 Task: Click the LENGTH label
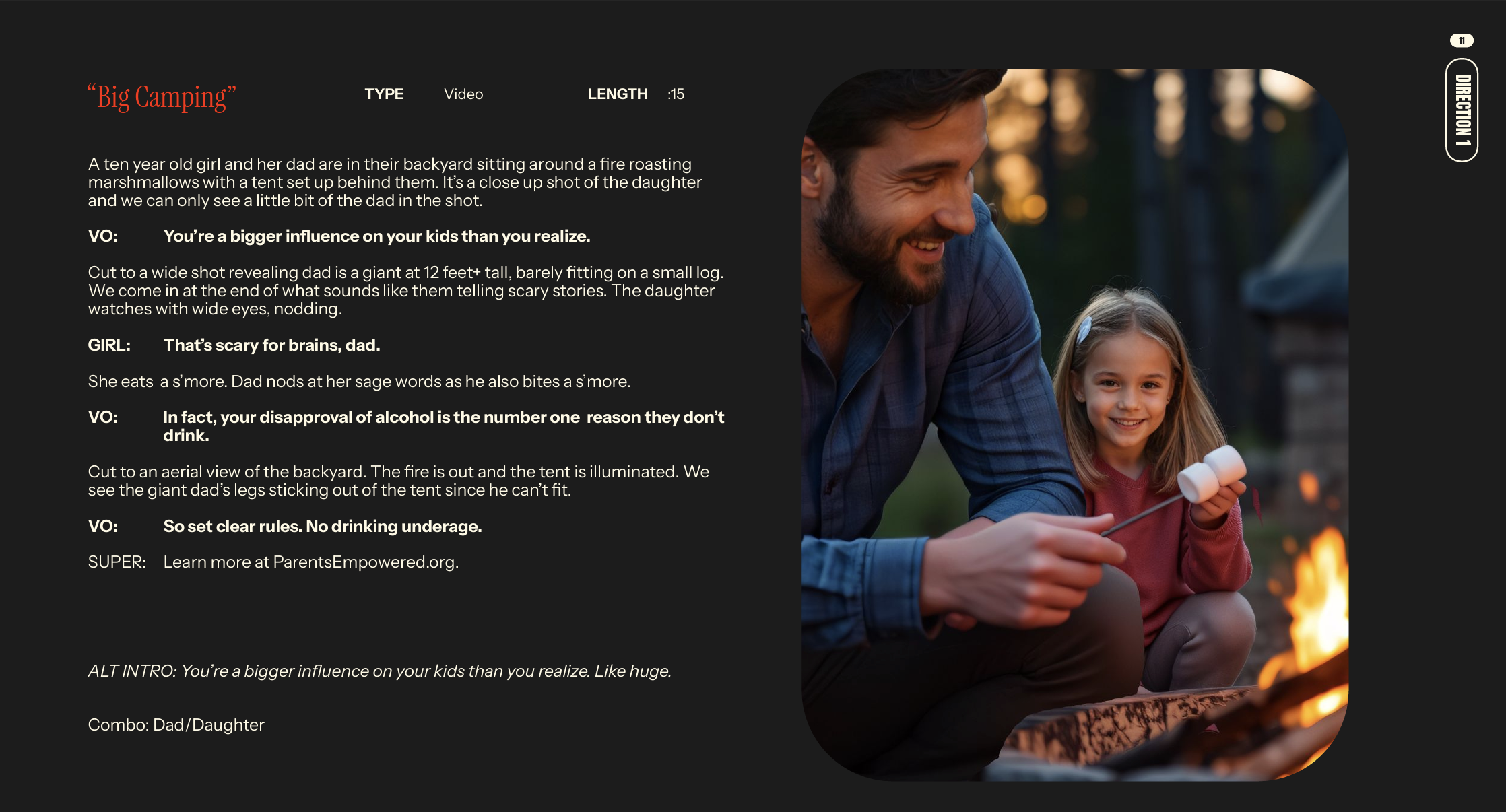tap(617, 94)
